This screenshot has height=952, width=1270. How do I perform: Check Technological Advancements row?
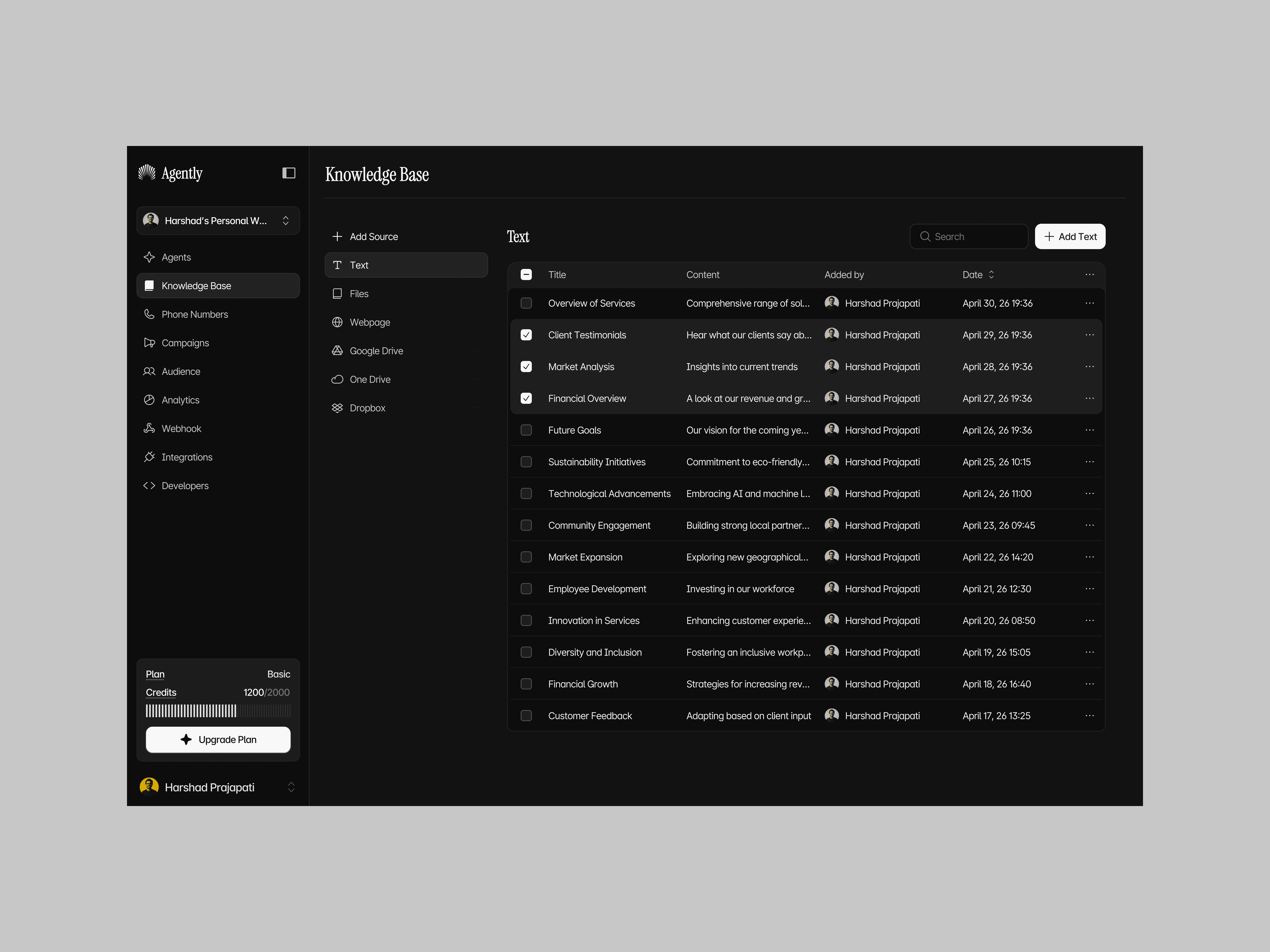coord(526,493)
